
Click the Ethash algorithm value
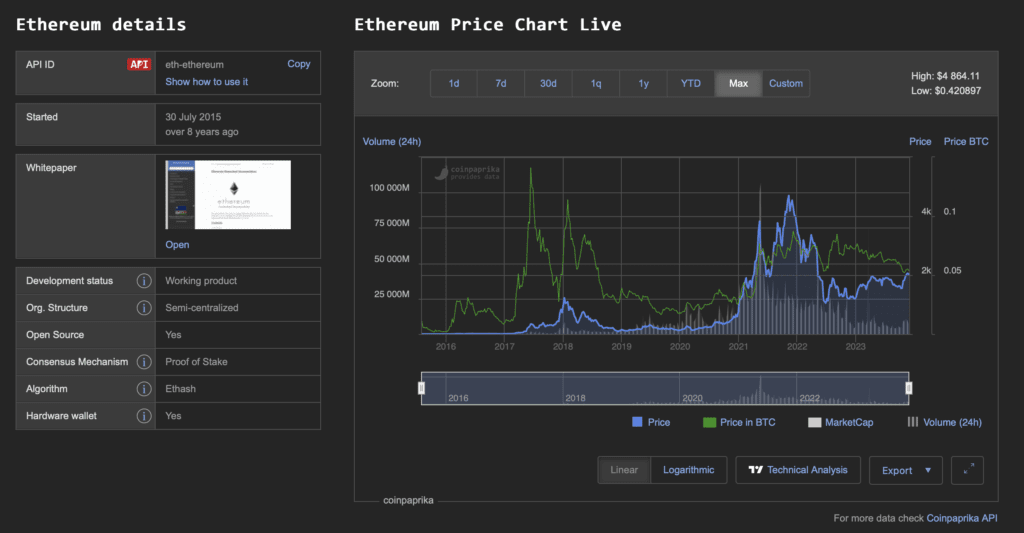point(180,389)
